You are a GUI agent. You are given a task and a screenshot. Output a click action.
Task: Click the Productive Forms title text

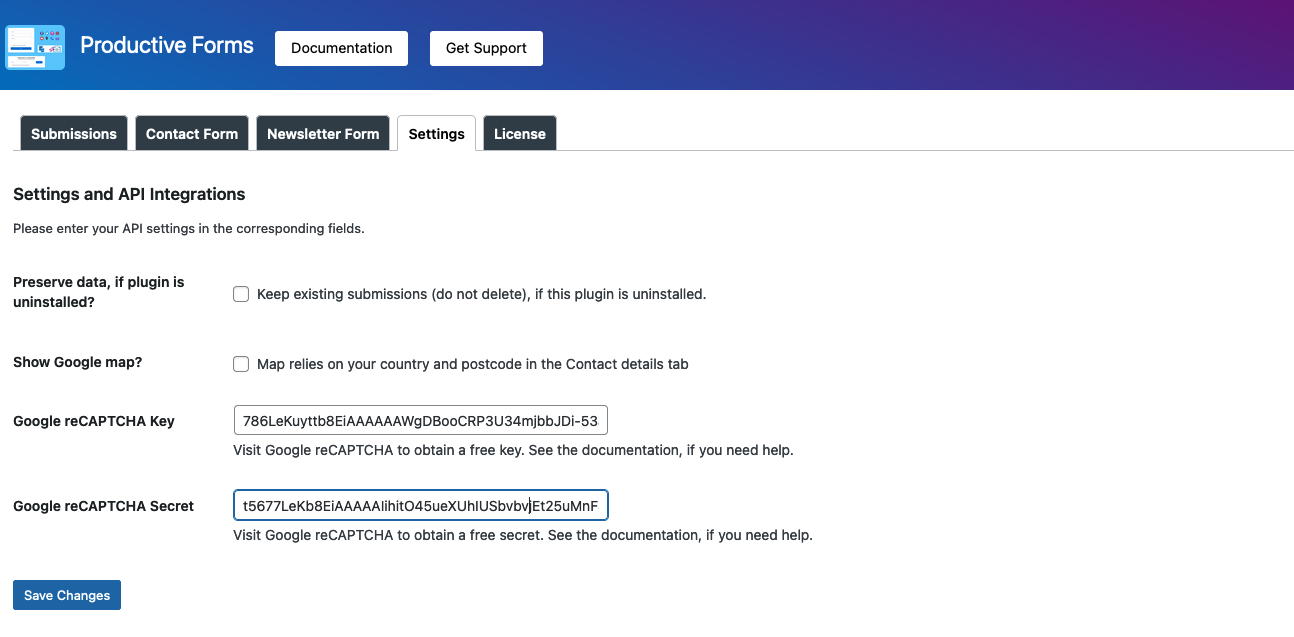pyautogui.click(x=167, y=46)
